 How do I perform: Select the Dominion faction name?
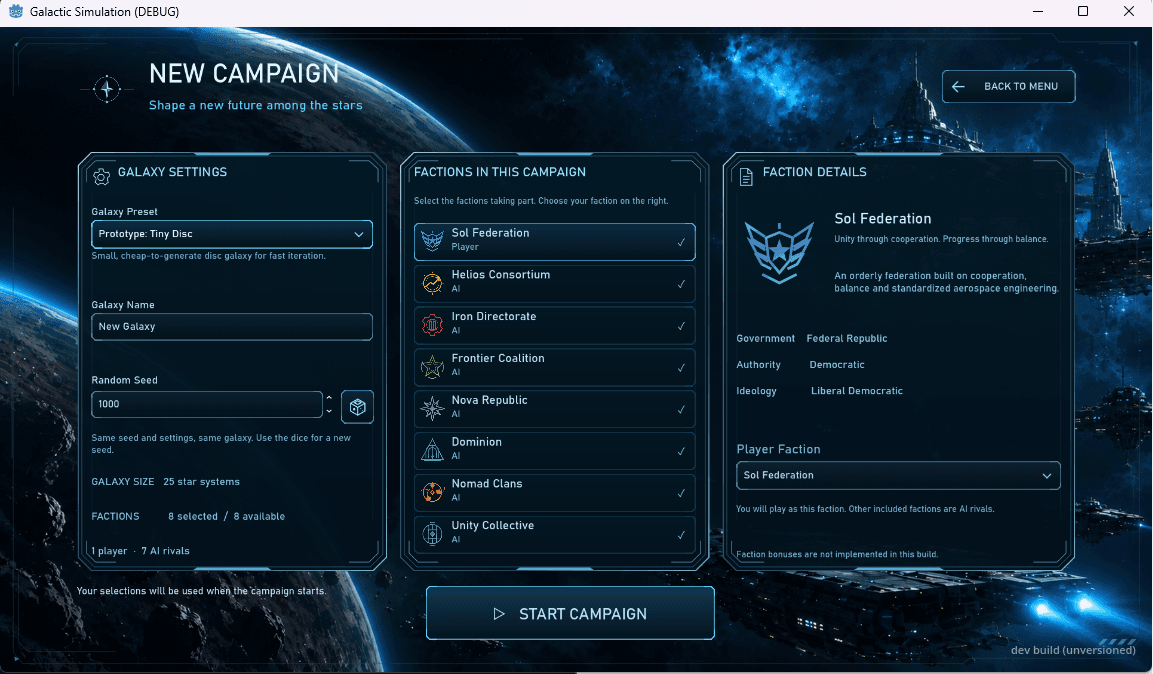476,442
